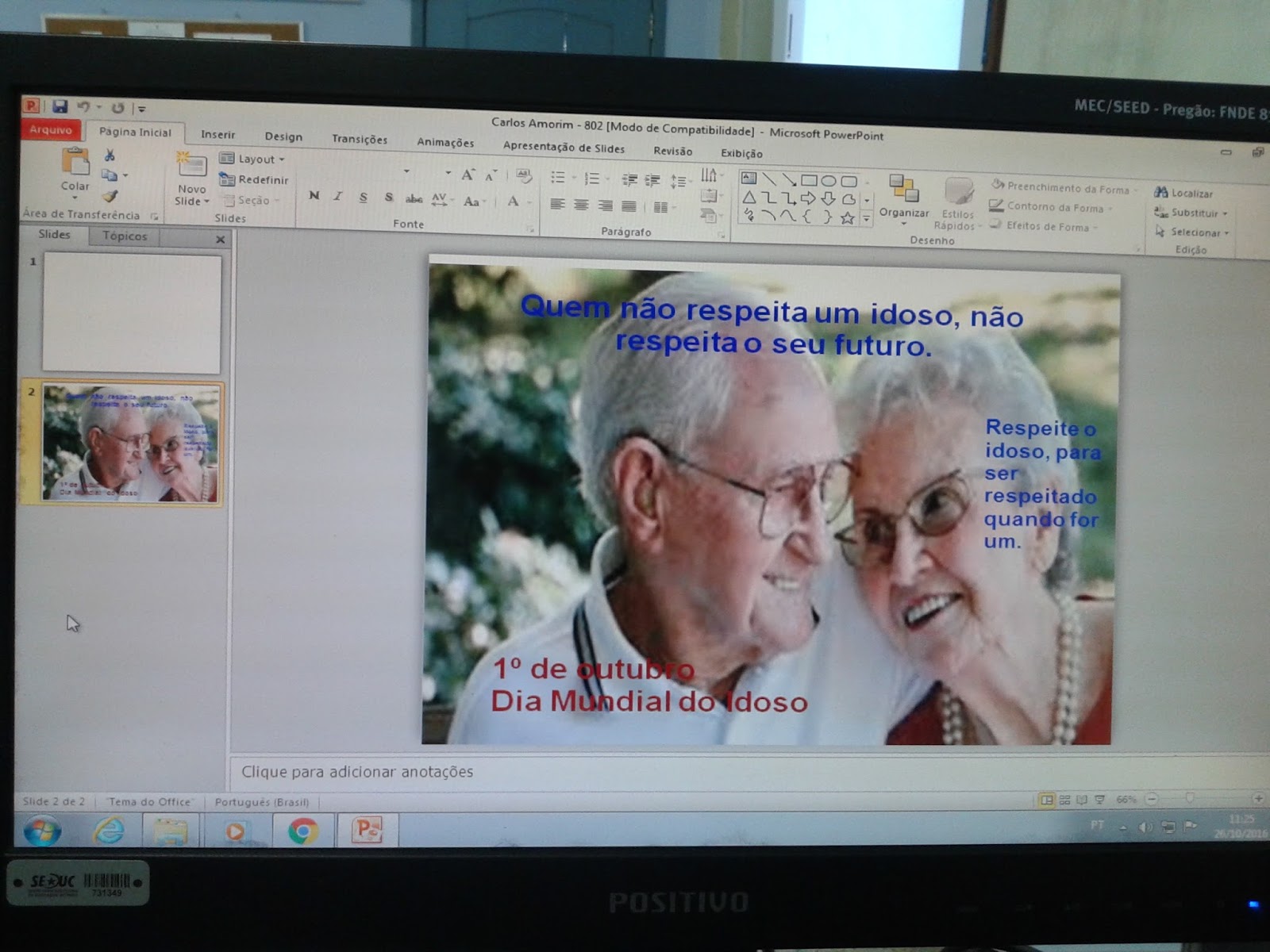Open the Change Case (Aa) dropdown

click(473, 201)
